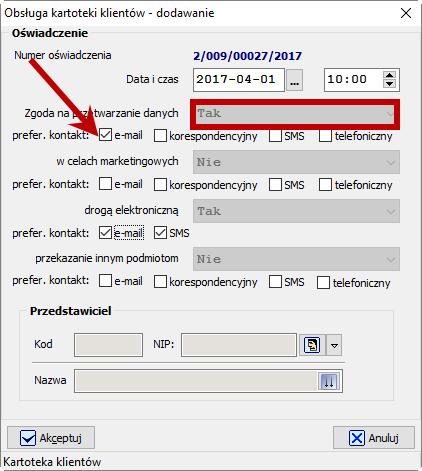Increase time with the up spinner arrow
422x471 pixels.
click(389, 75)
